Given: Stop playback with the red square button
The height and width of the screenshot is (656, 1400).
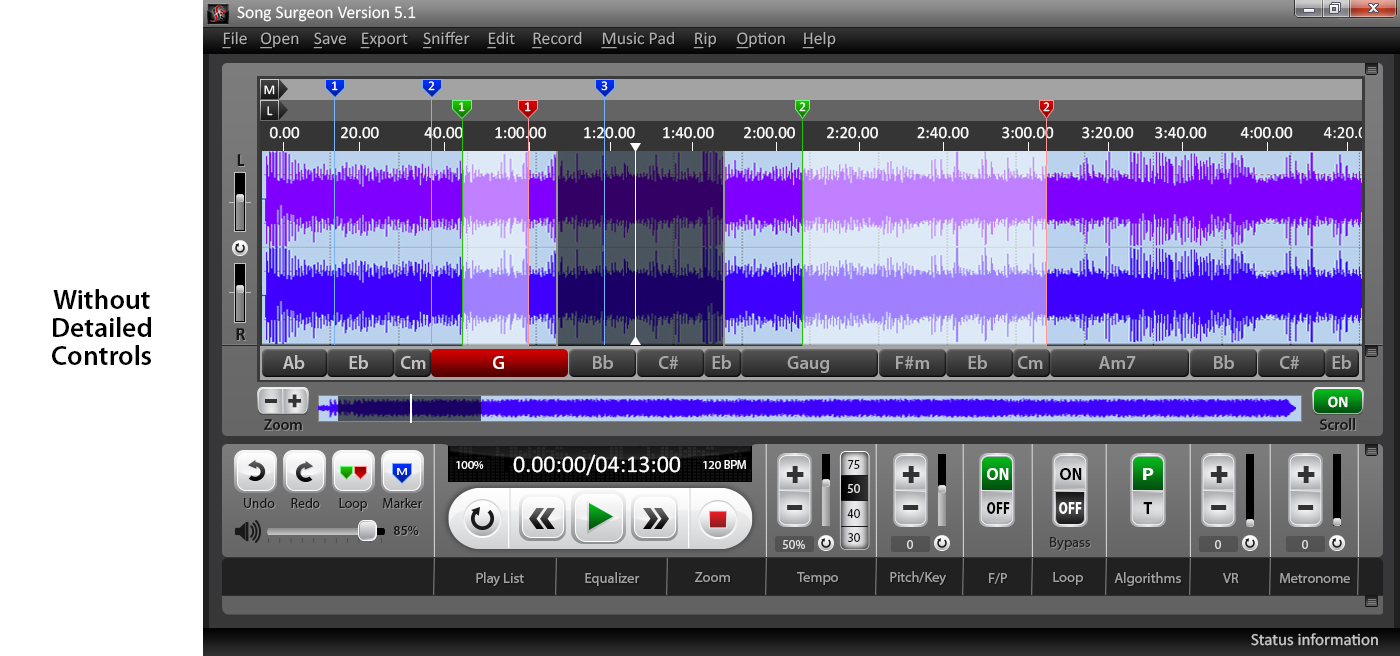Looking at the screenshot, I should 717,518.
